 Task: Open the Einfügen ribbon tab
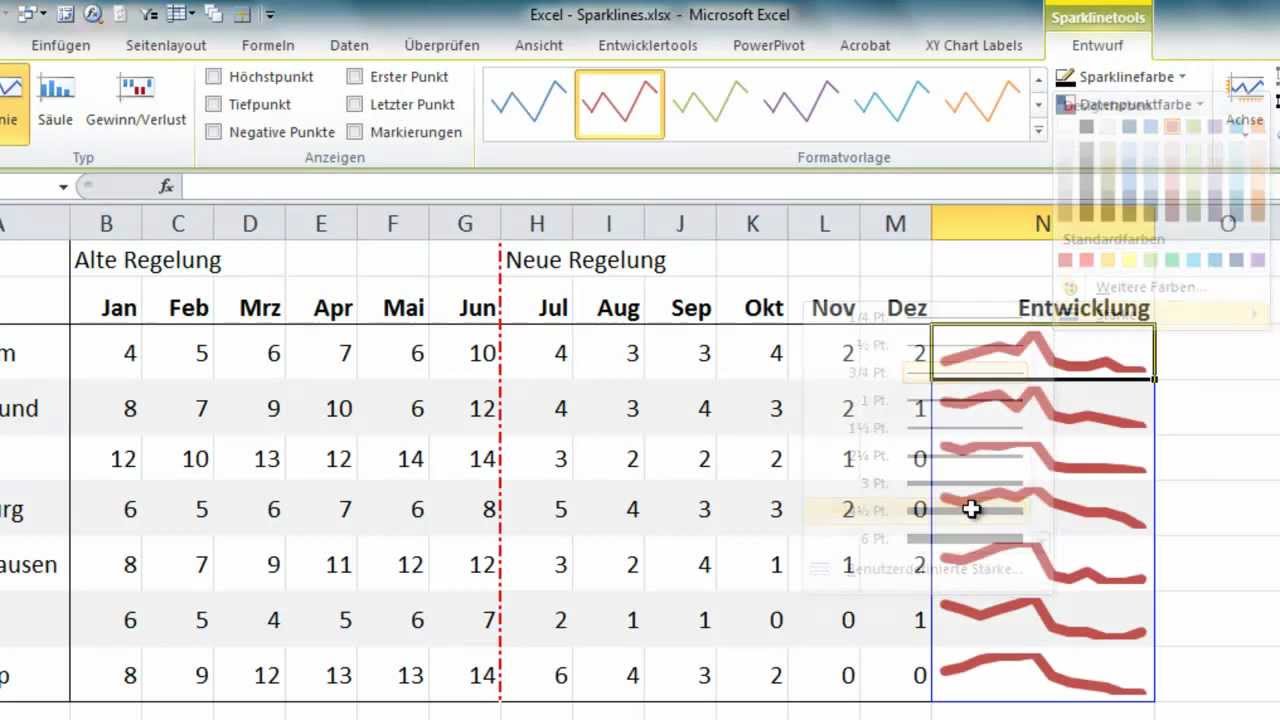click(61, 45)
